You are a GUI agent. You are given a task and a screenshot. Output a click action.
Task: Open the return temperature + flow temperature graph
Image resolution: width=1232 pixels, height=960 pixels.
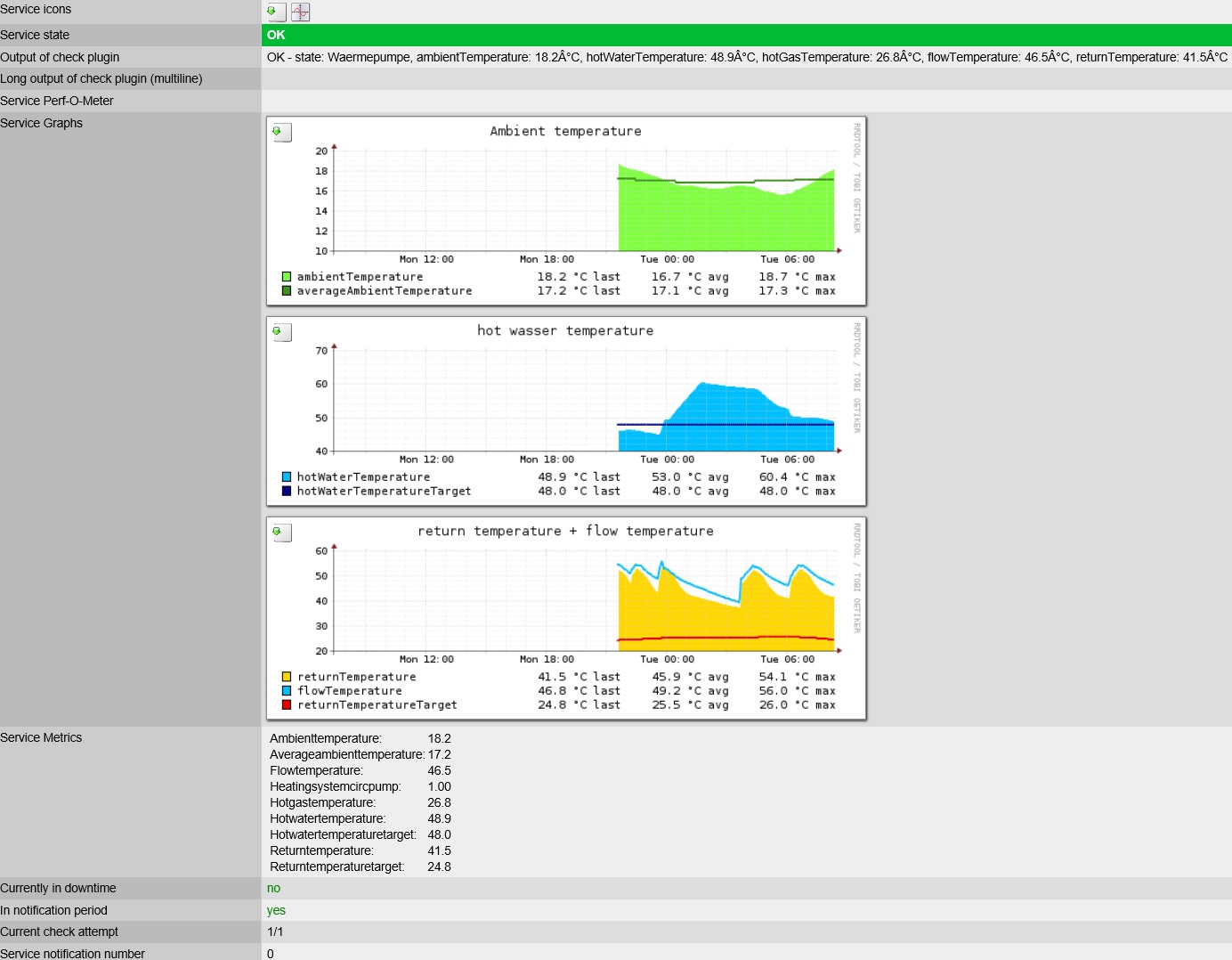tap(566, 618)
